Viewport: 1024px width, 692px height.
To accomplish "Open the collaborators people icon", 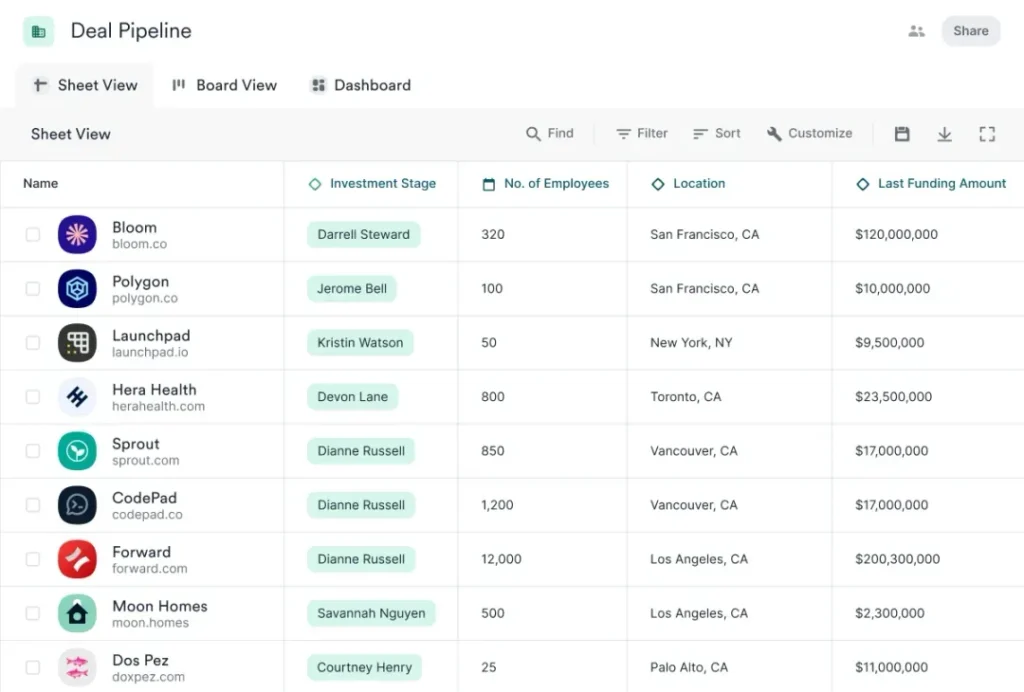I will point(916,31).
